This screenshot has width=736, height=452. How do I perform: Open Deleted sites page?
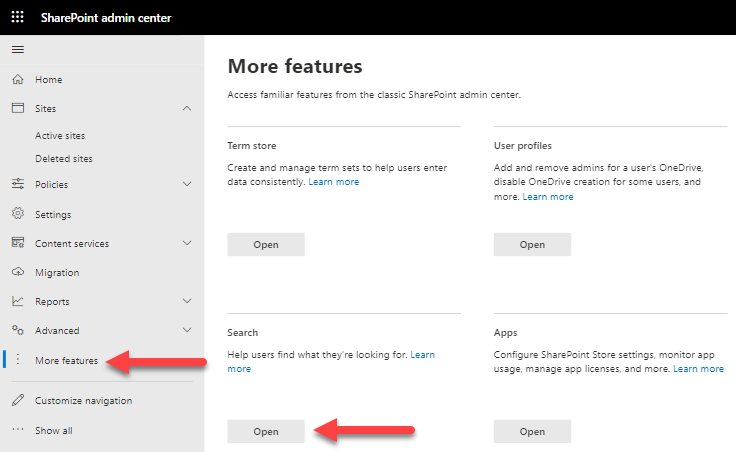coord(64,159)
